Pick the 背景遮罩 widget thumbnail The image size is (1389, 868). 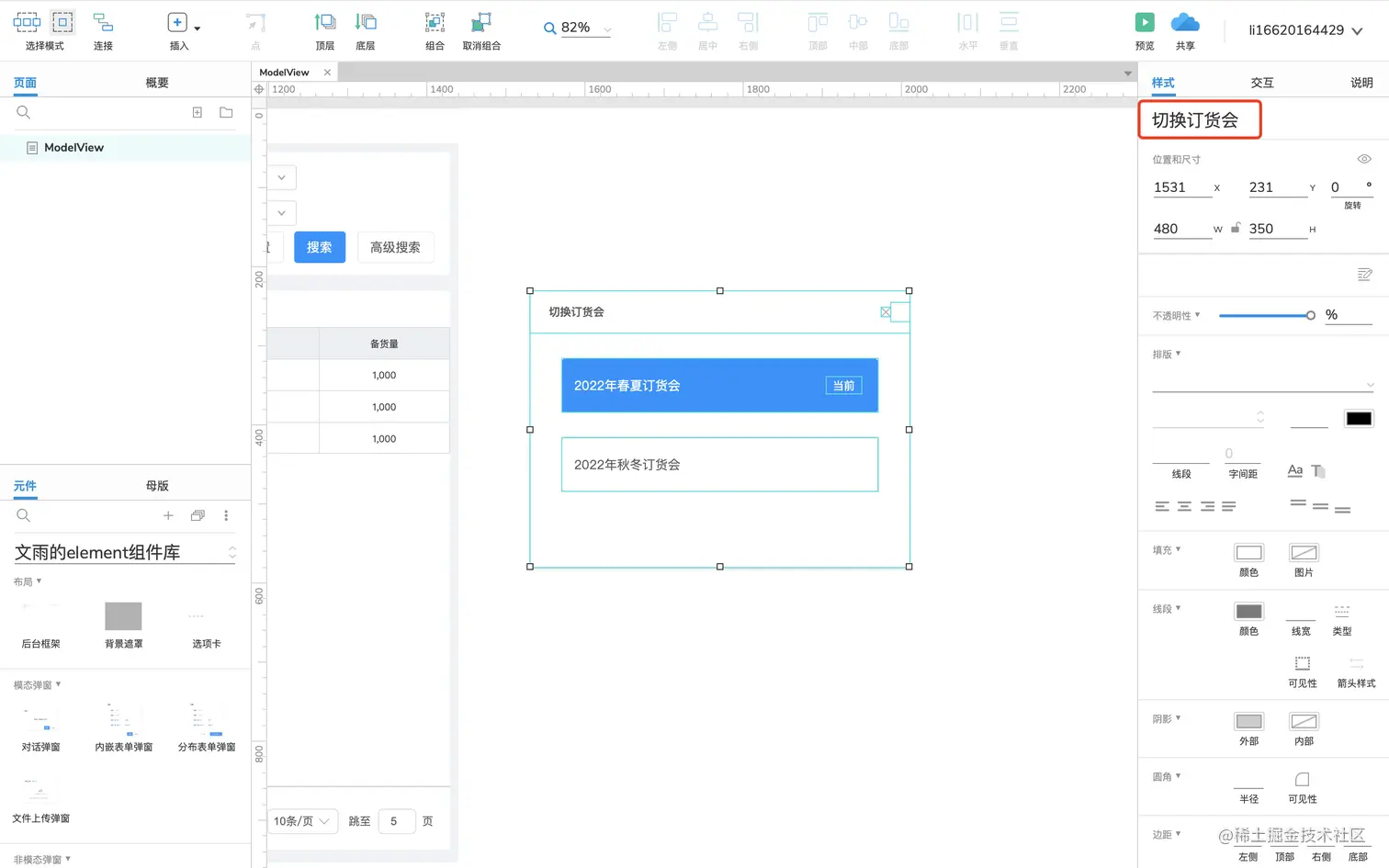point(123,615)
